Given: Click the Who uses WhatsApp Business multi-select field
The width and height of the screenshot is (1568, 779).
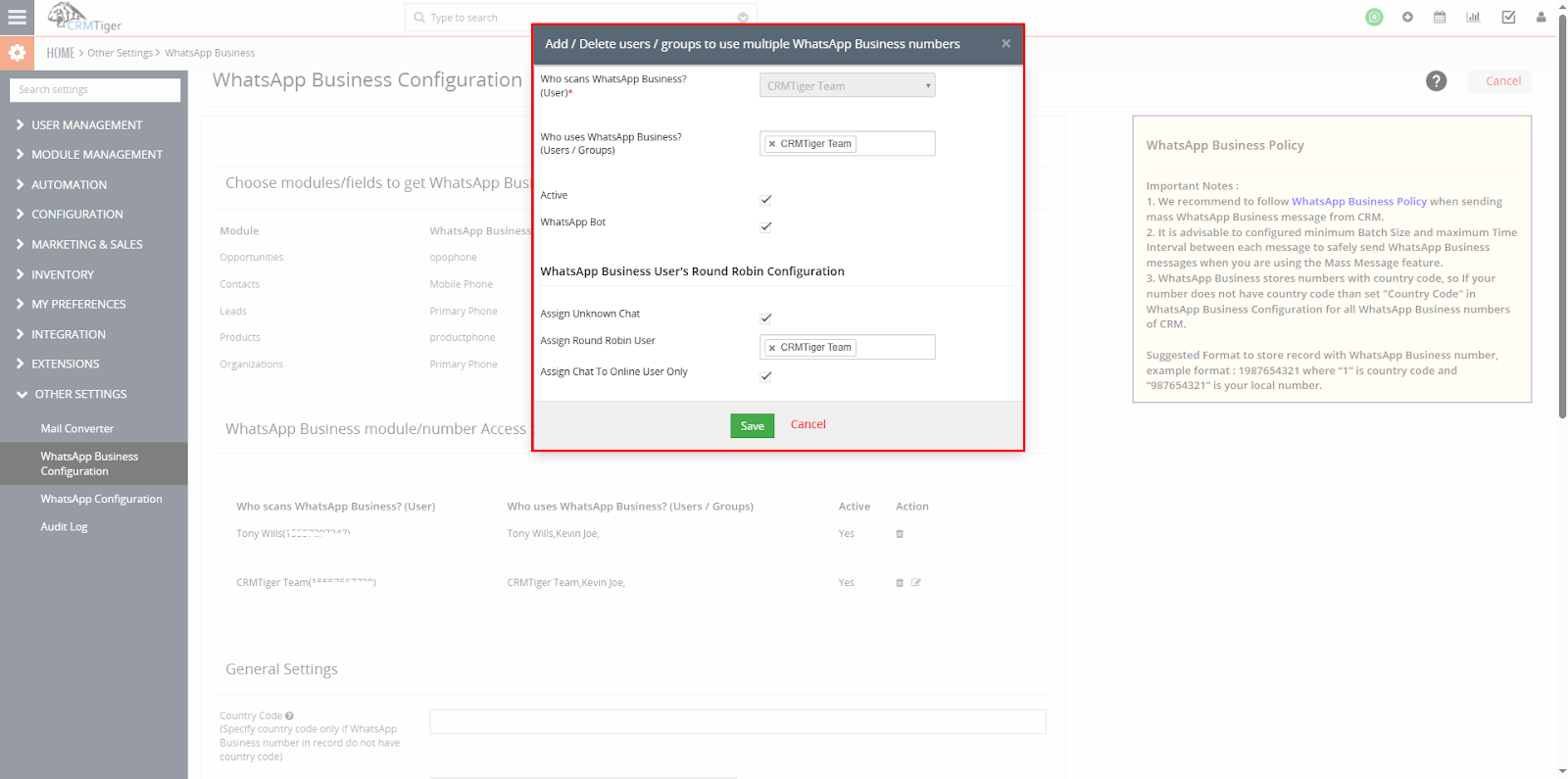Looking at the screenshot, I should point(847,143).
